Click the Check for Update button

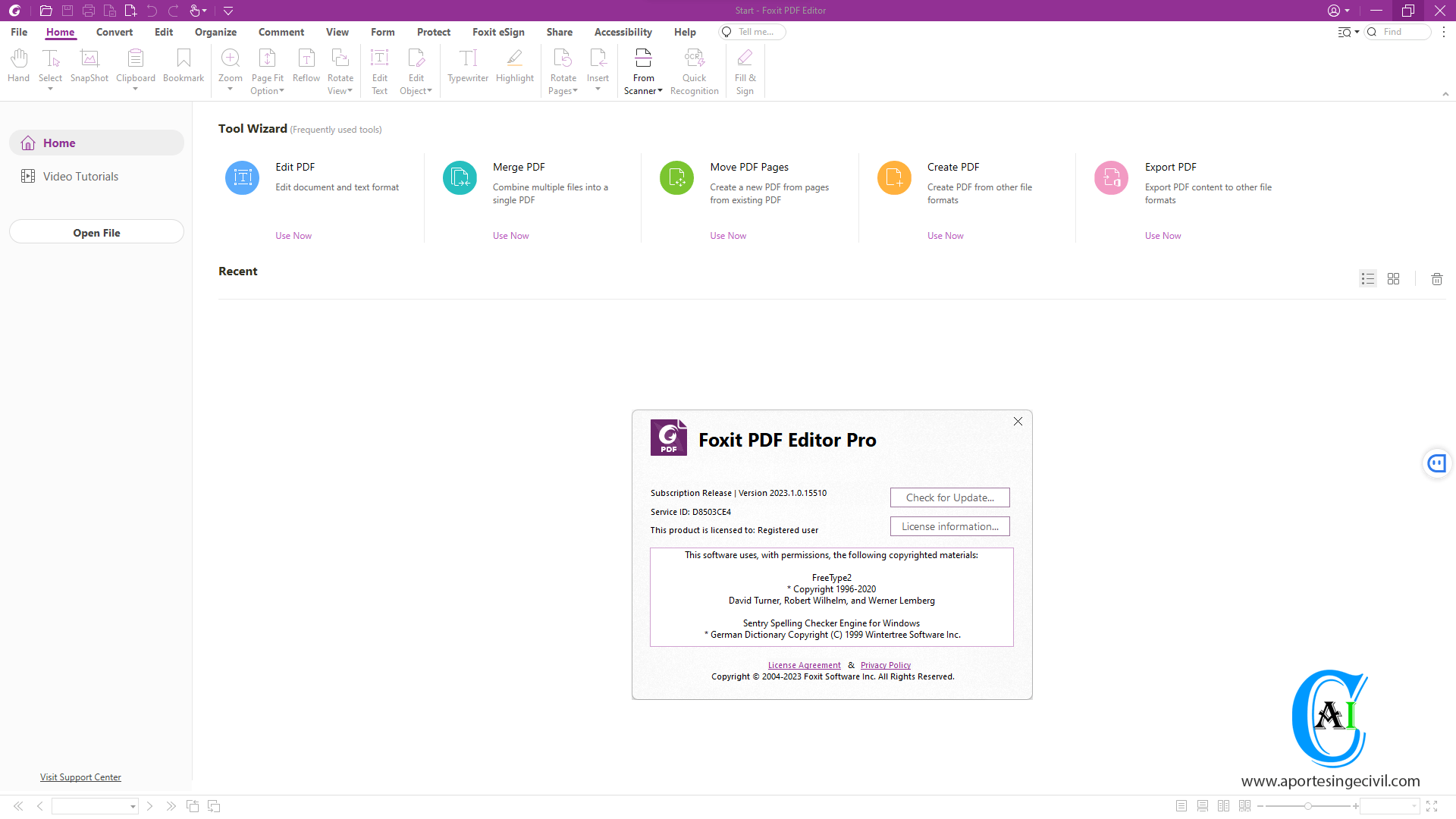(949, 497)
